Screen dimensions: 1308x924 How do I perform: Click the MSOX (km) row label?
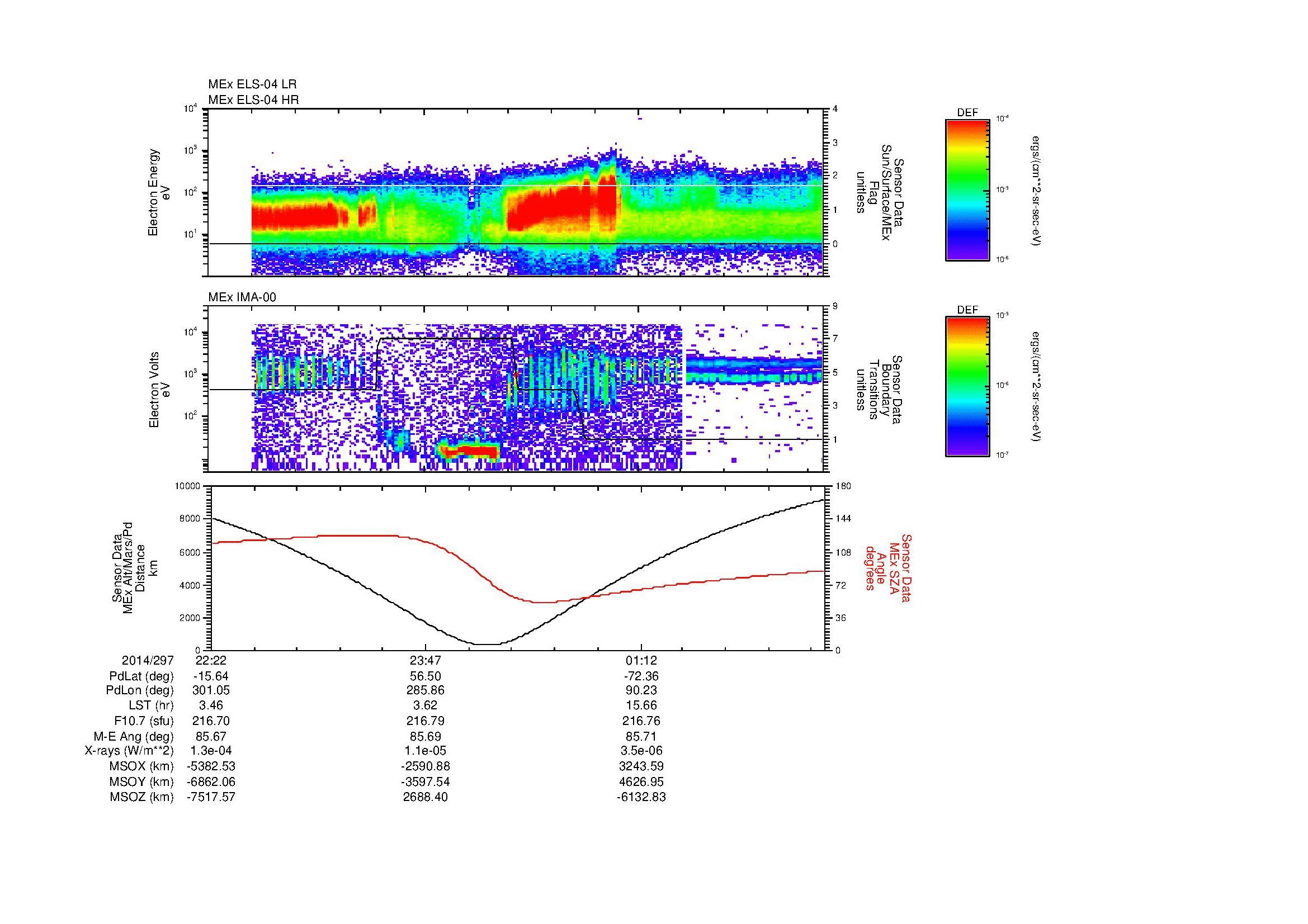[141, 766]
